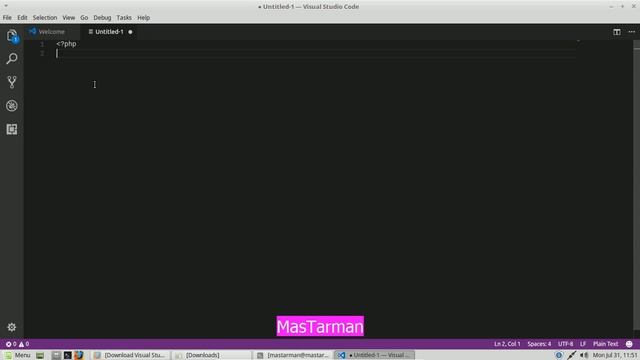The width and height of the screenshot is (640, 360).
Task: Switch to mastarman terminal window in taskbar
Action: 293,355
